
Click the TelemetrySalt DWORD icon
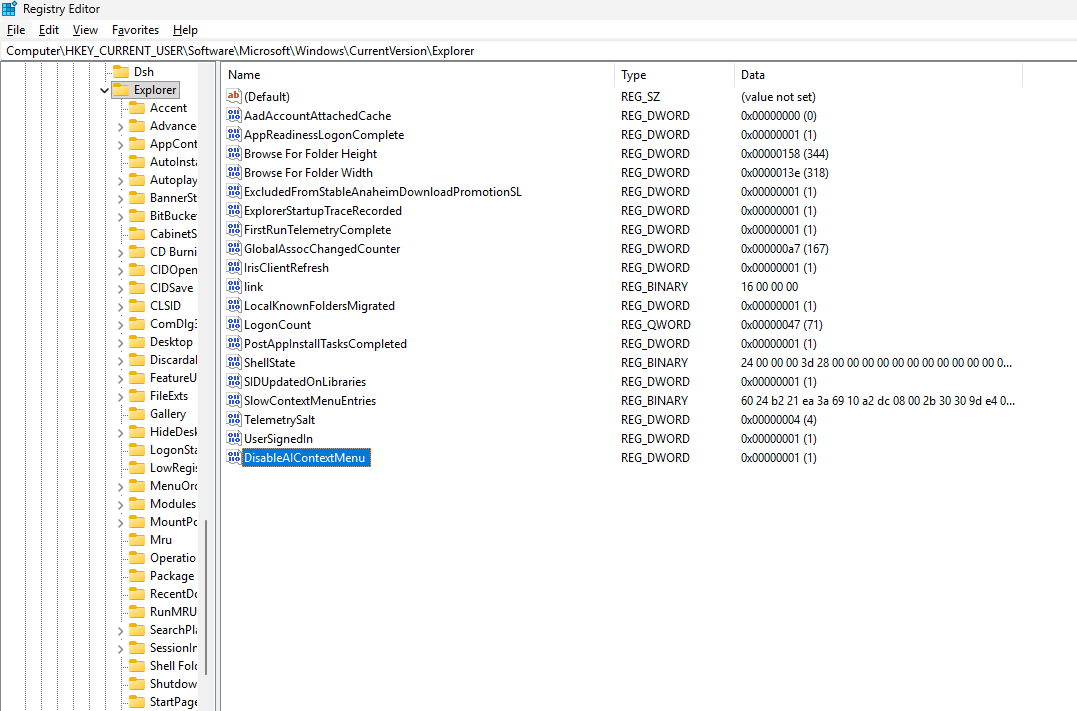(234, 420)
